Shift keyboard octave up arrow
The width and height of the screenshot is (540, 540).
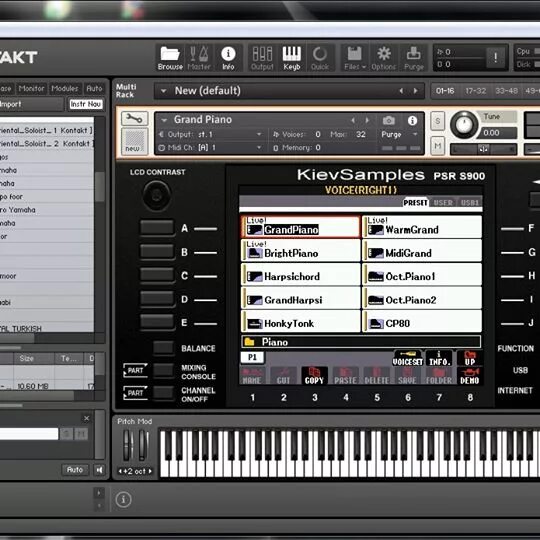click(150, 471)
